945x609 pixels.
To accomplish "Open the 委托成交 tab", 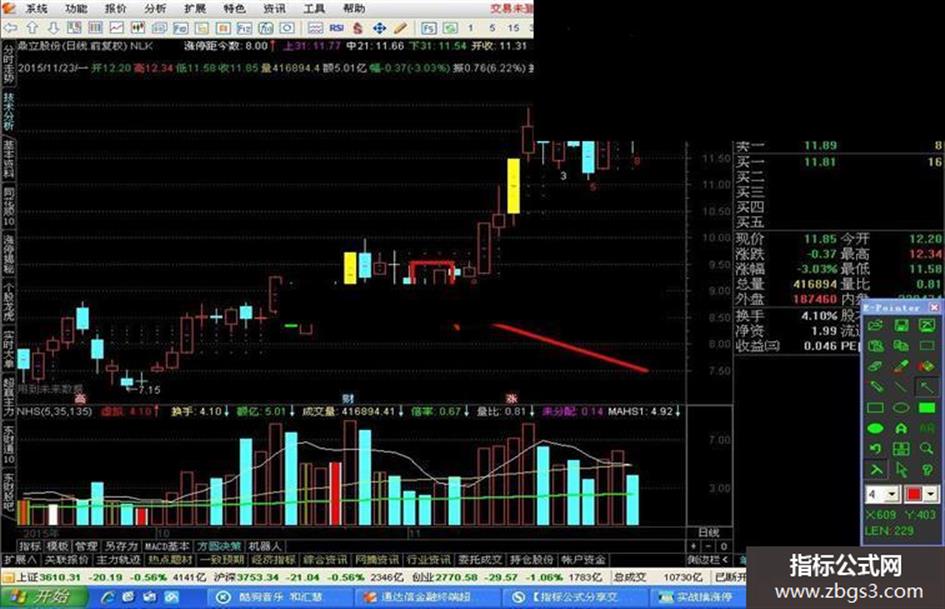I will point(480,560).
